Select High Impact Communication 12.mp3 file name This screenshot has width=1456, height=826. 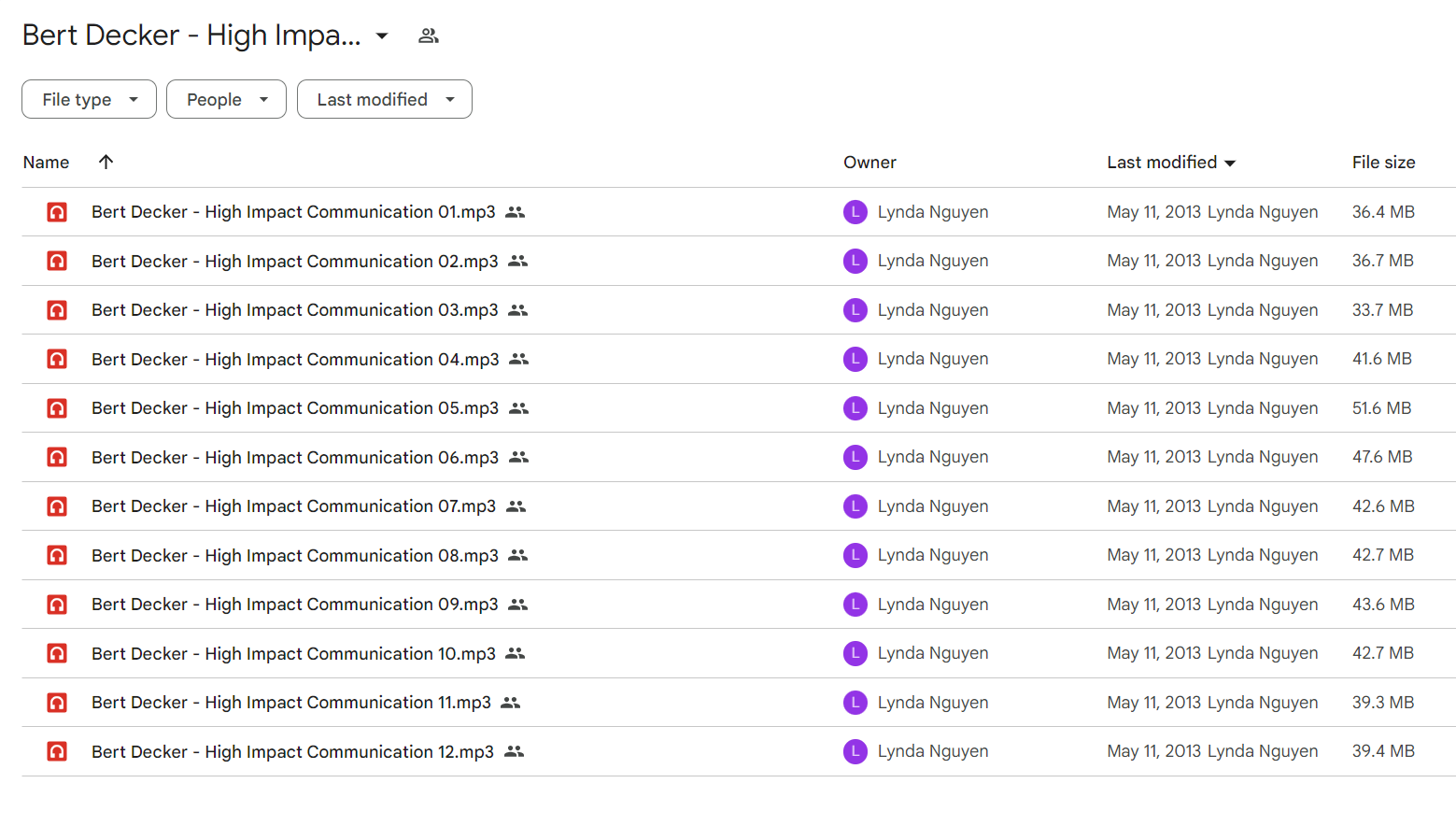tap(292, 751)
